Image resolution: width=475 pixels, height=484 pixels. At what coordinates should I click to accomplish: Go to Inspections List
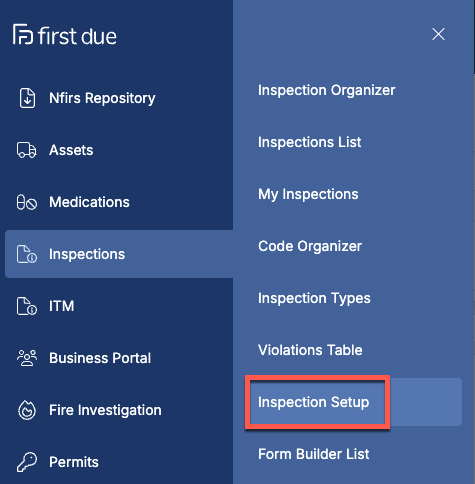[309, 142]
